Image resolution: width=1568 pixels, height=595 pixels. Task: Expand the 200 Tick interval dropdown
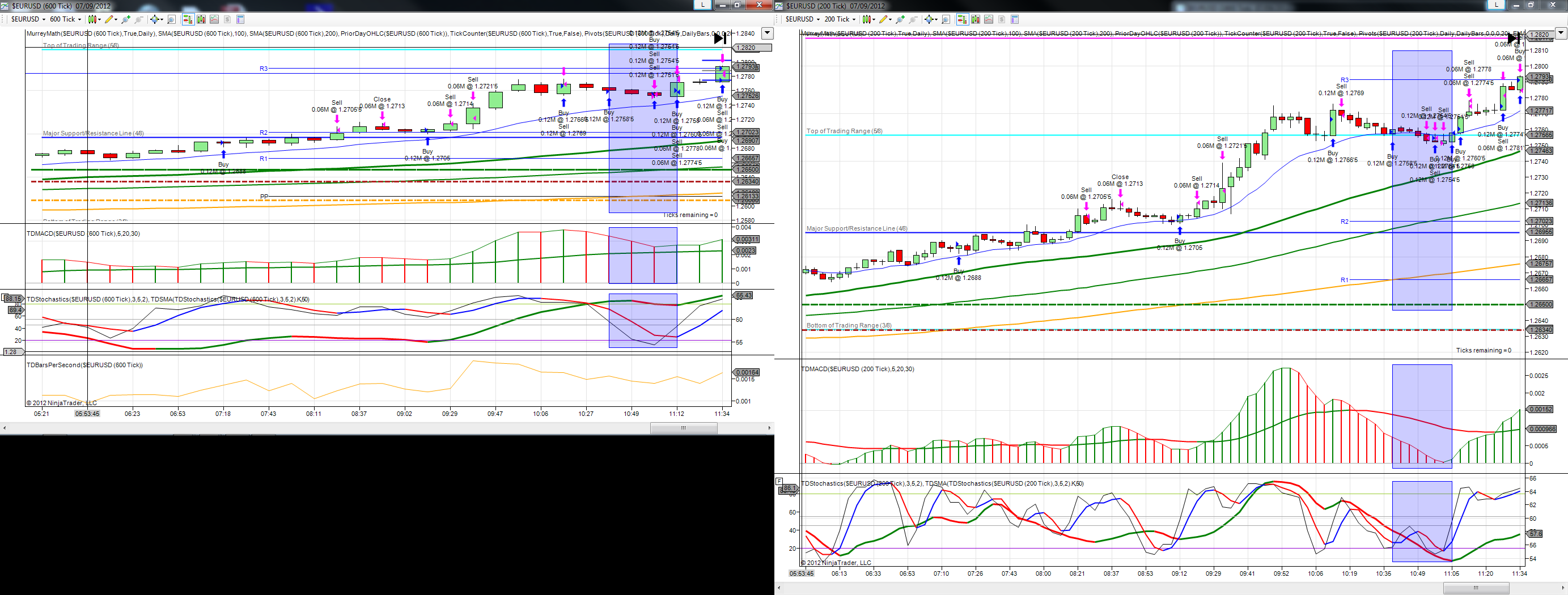[840, 19]
